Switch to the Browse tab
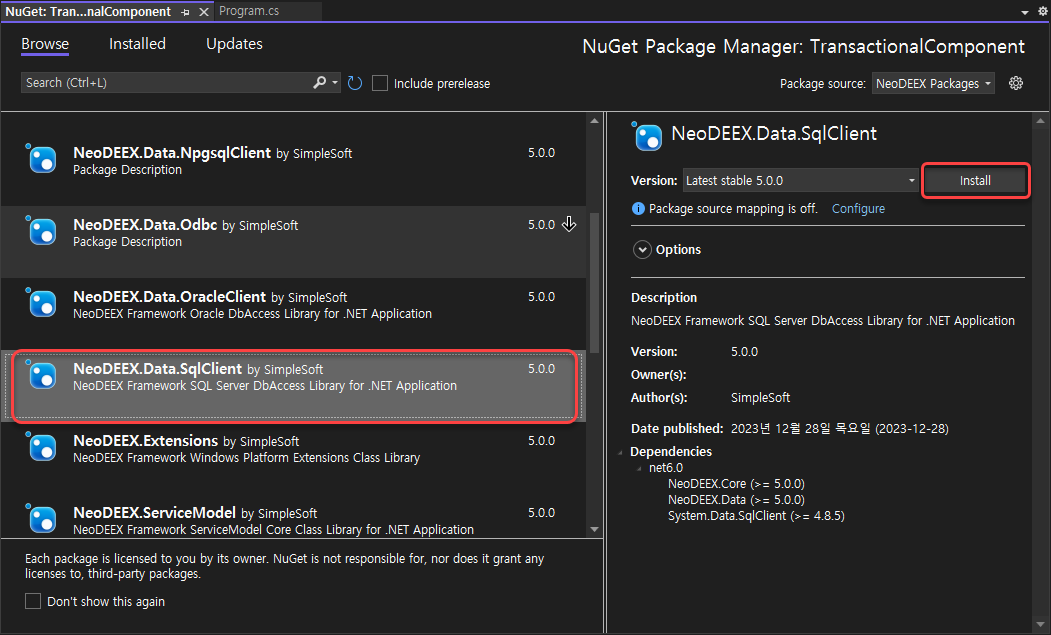The image size is (1051, 635). tap(45, 44)
